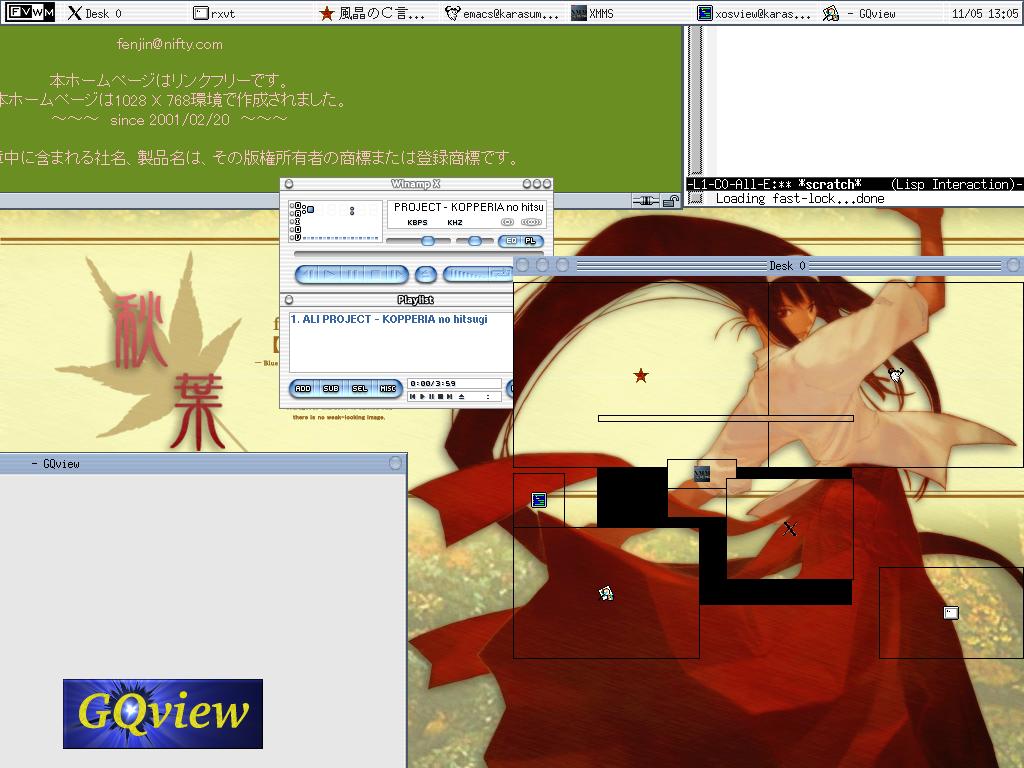
Task: Click the 'Loading fast-lock...done' minibuffer
Action: click(800, 199)
